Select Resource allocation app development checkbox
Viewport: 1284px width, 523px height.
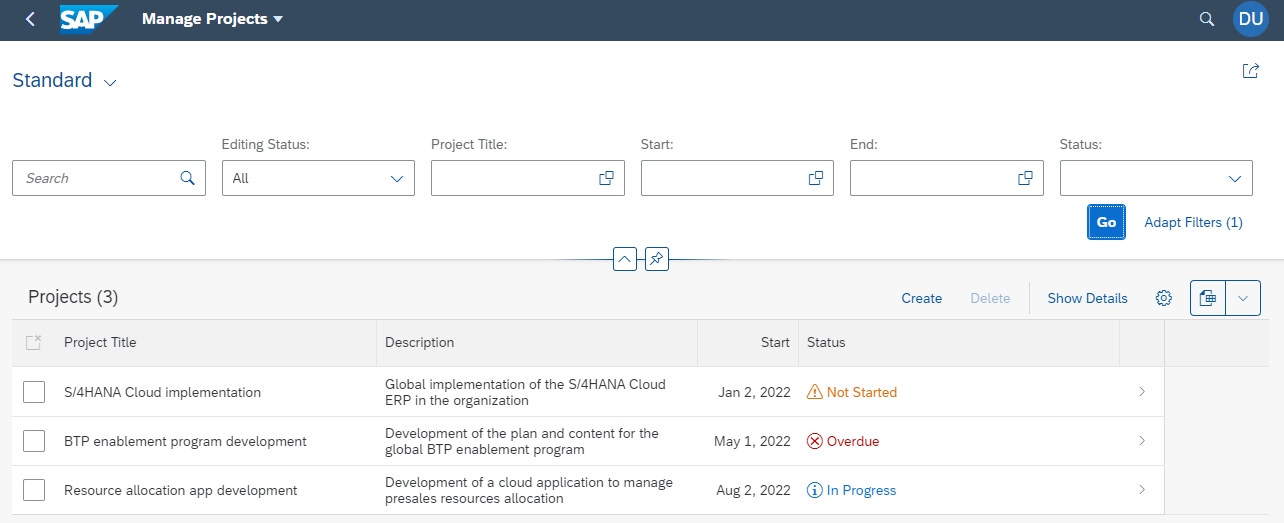pyautogui.click(x=34, y=490)
